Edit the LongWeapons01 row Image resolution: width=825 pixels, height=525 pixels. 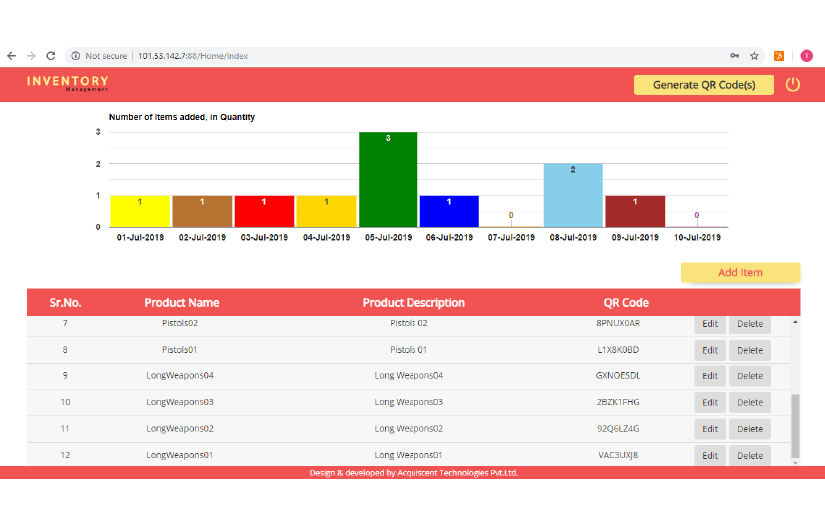click(x=710, y=456)
